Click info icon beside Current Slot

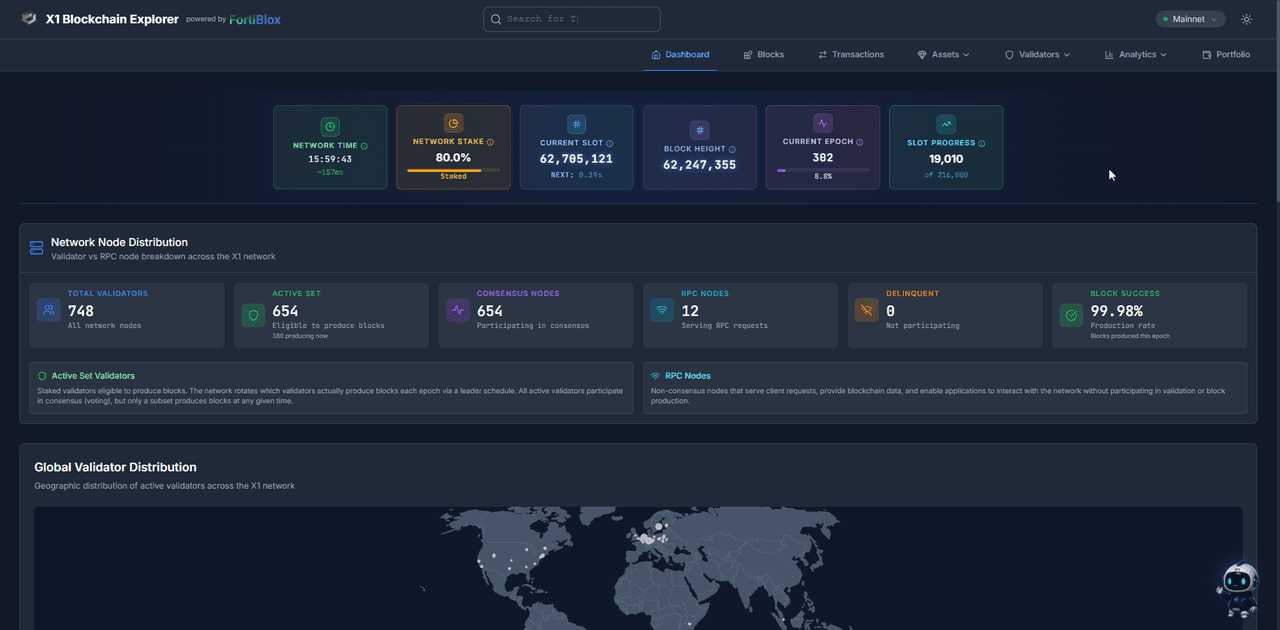[x=609, y=144]
